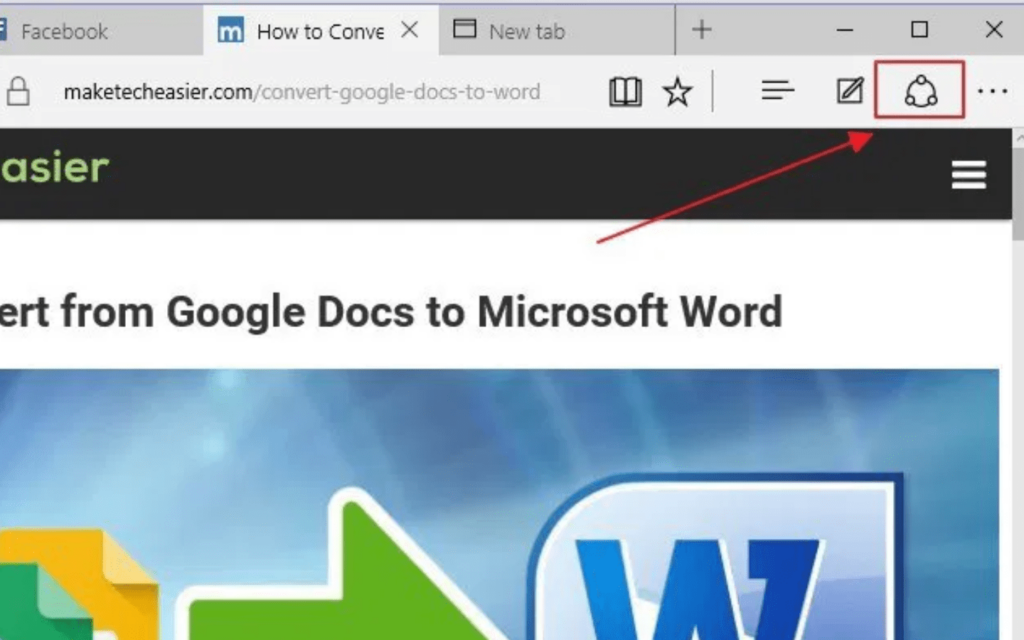Click the address bar URL

coord(300,91)
